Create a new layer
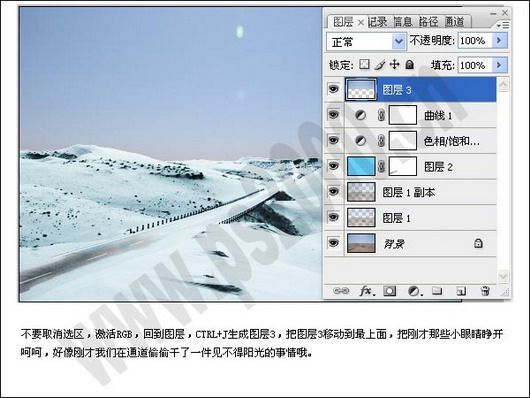The width and height of the screenshot is (530, 398). [x=461, y=291]
